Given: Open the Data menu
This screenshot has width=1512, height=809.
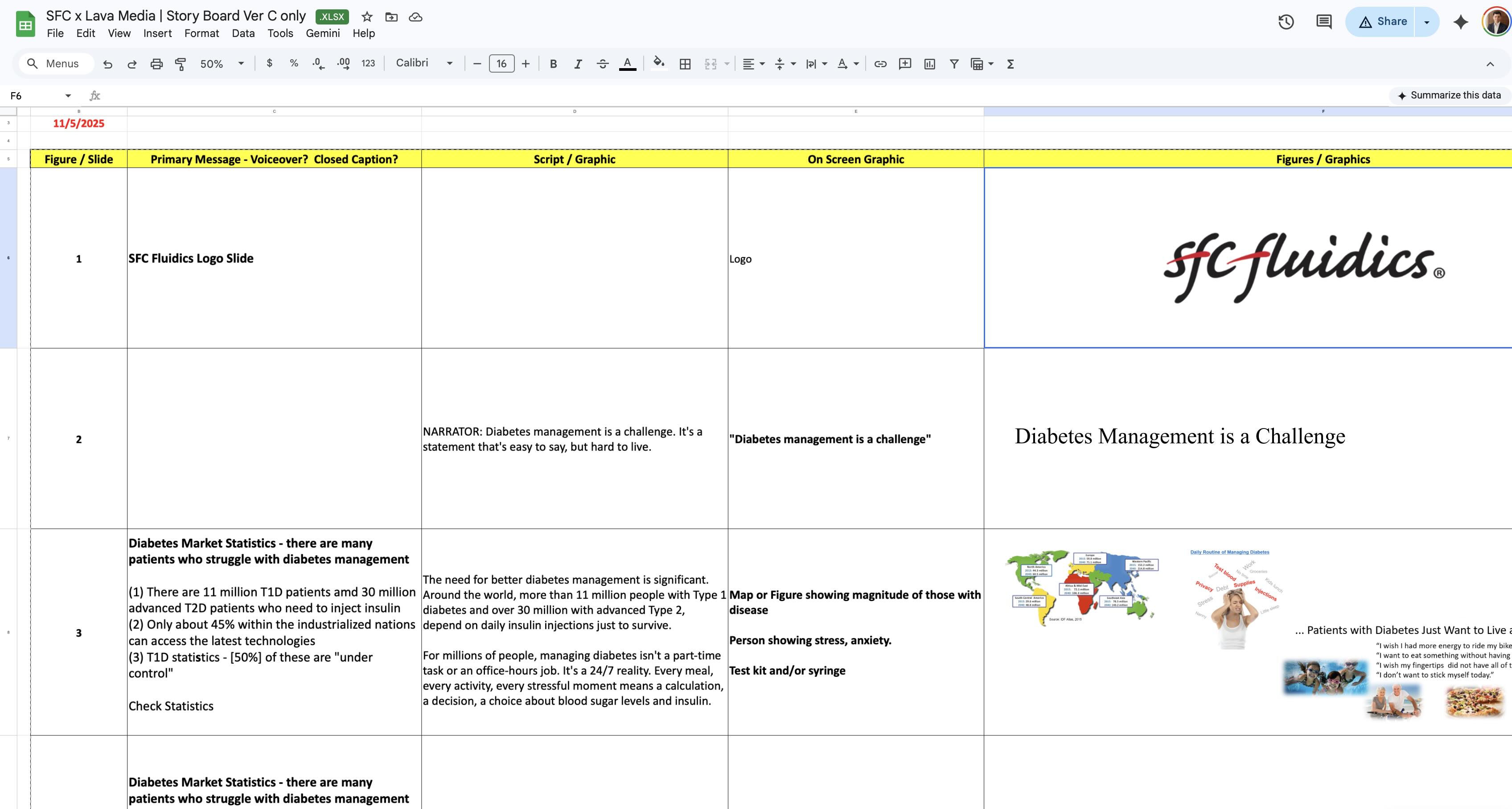Looking at the screenshot, I should (x=243, y=33).
